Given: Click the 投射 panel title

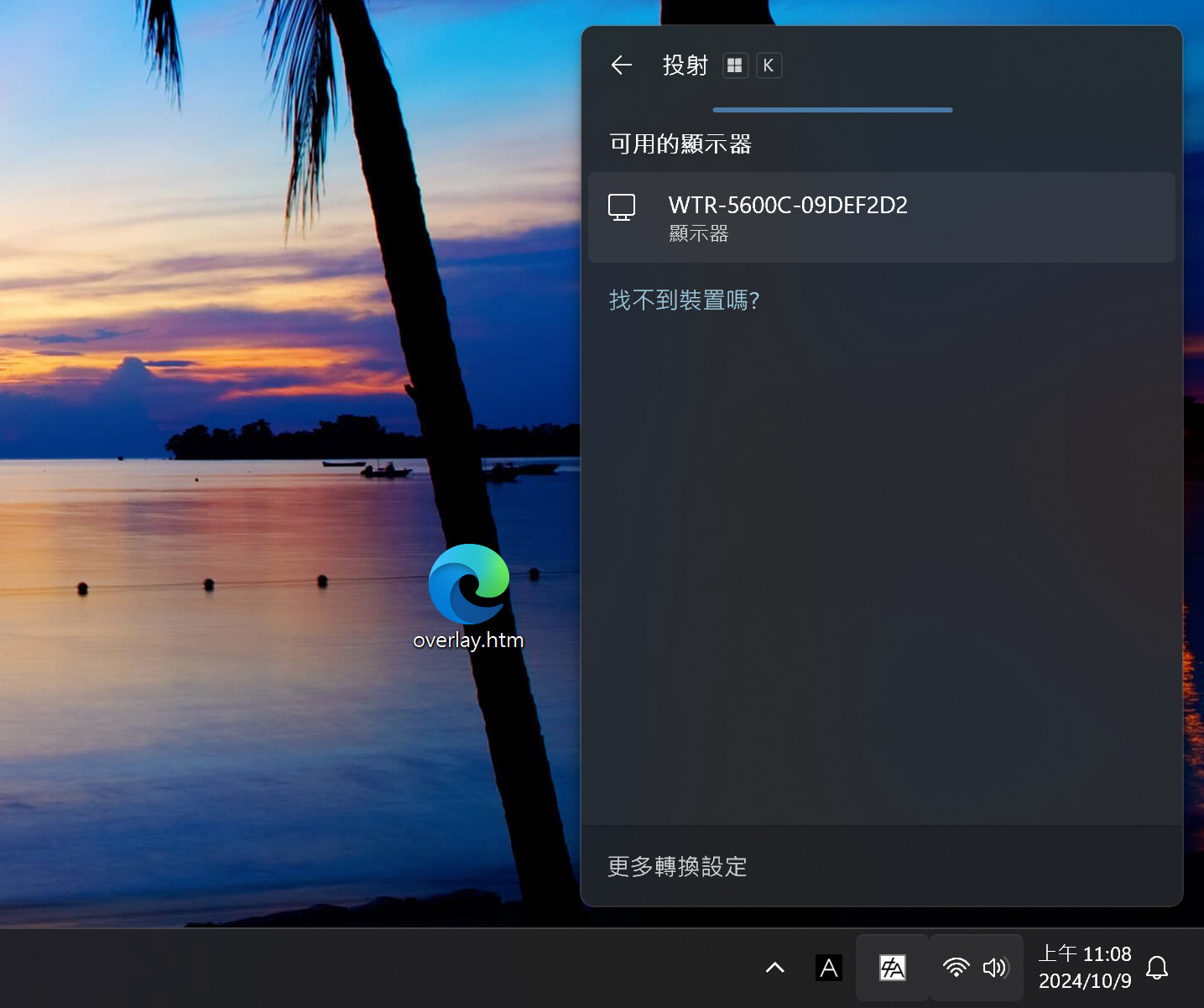Looking at the screenshot, I should point(685,65).
